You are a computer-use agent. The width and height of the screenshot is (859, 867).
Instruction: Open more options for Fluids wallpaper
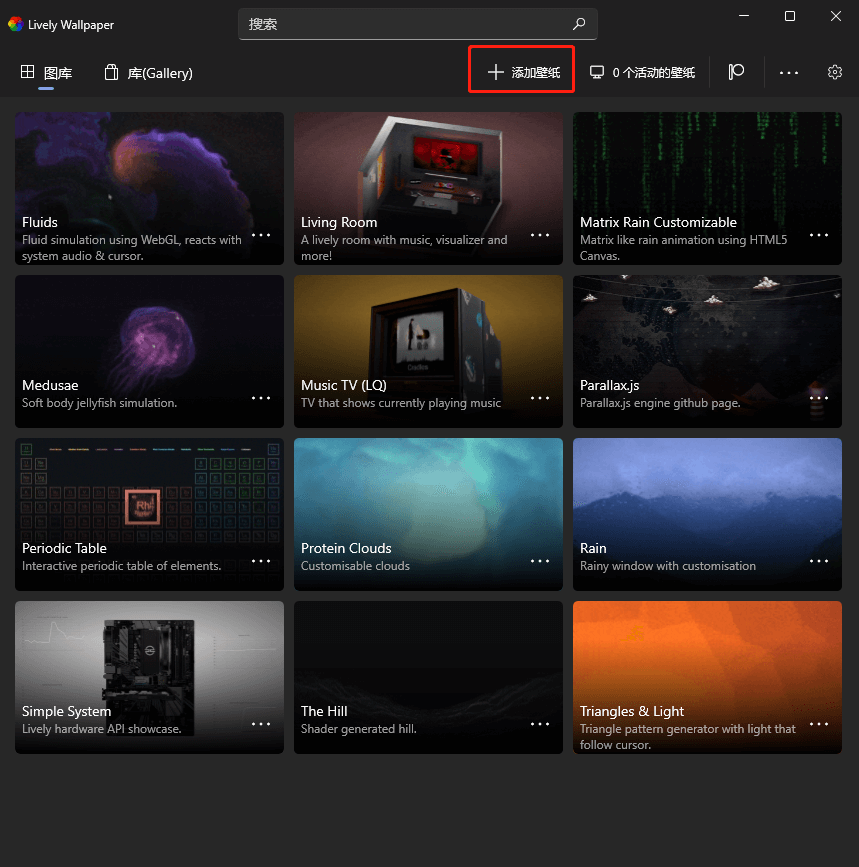261,235
